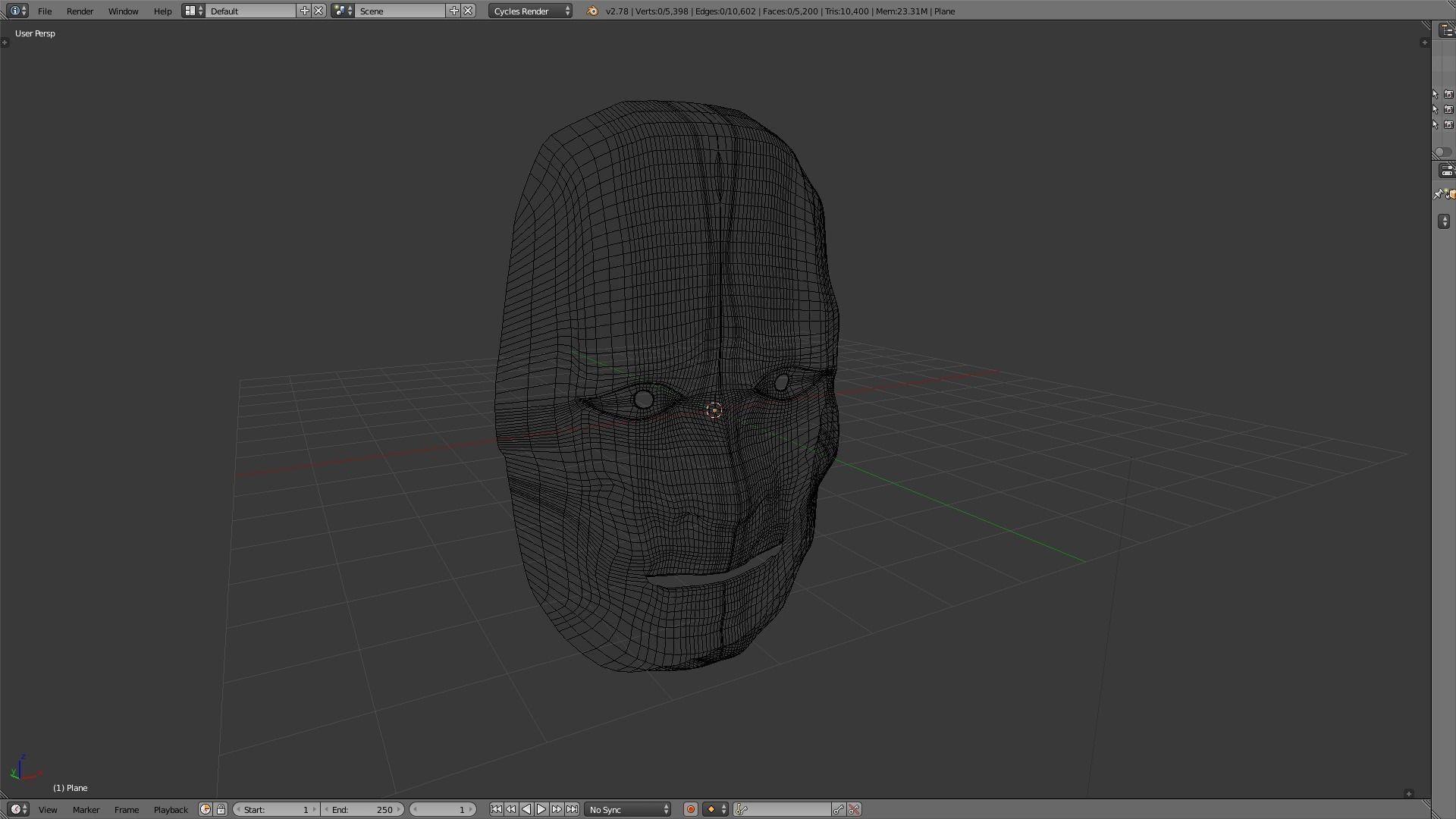Click the insert keyframe key icon
Image resolution: width=1456 pixels, height=819 pixels.
coord(839,809)
